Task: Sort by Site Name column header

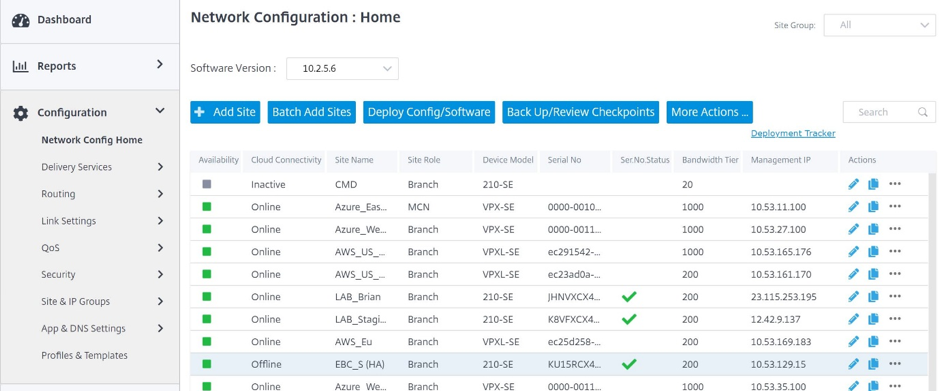Action: coord(354,160)
